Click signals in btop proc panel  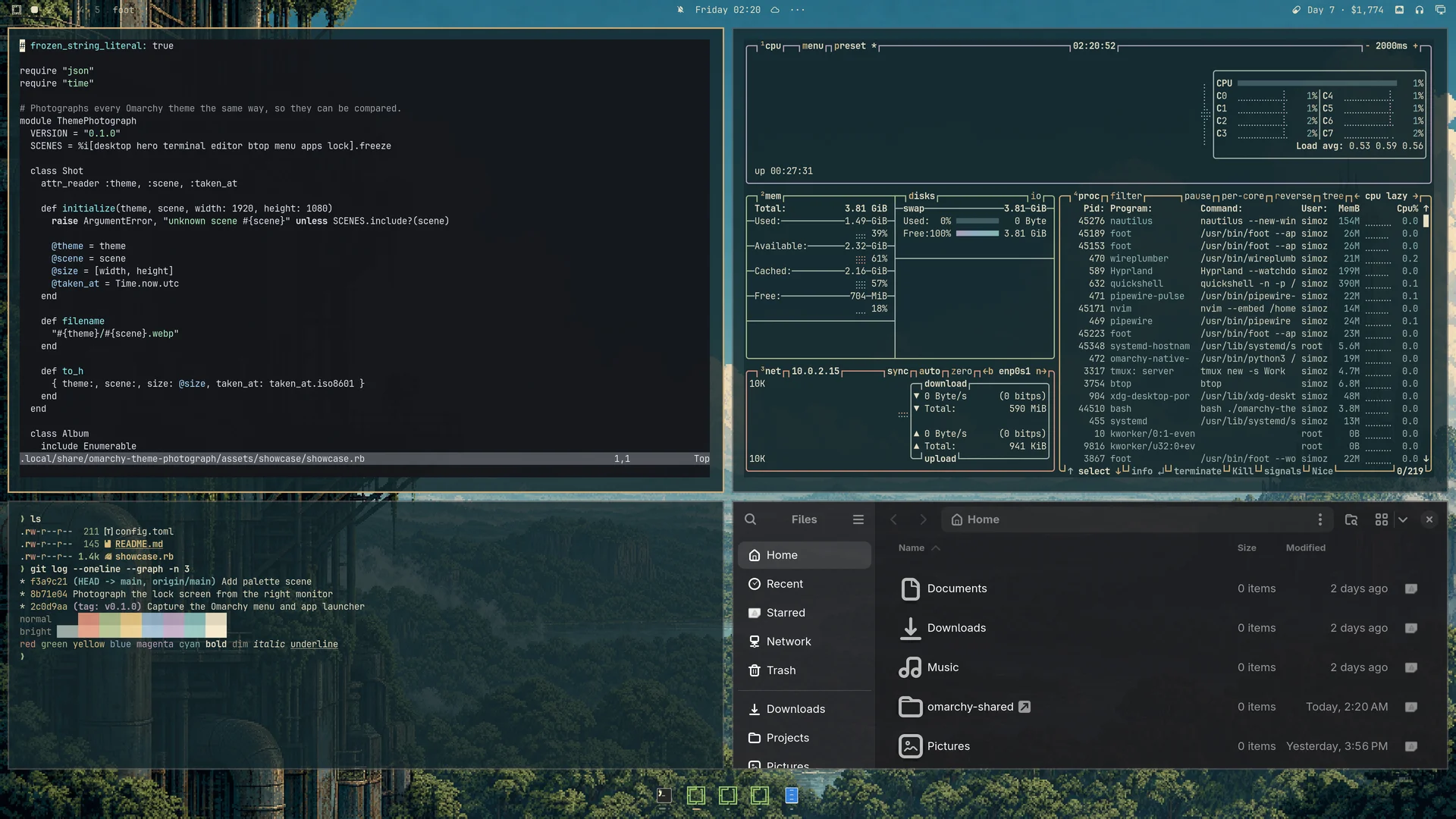tap(1283, 472)
